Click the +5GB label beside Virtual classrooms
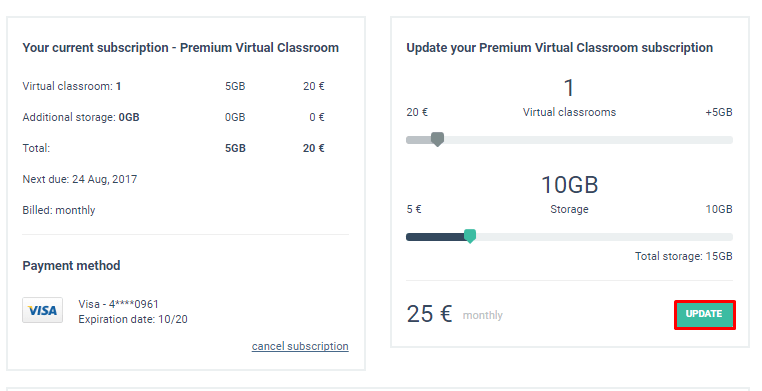Viewport: 762px width, 391px height. tap(719, 112)
